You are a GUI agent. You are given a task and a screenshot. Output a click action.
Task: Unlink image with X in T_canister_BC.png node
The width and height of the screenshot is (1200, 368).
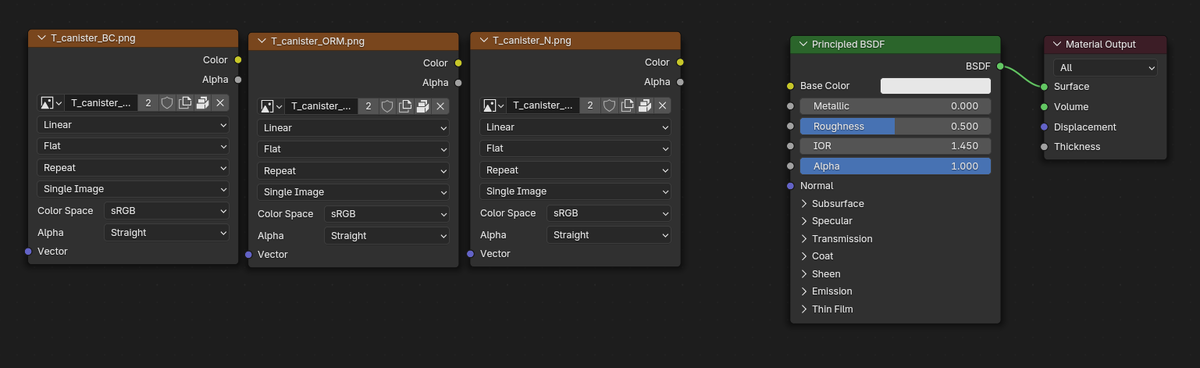pos(220,102)
